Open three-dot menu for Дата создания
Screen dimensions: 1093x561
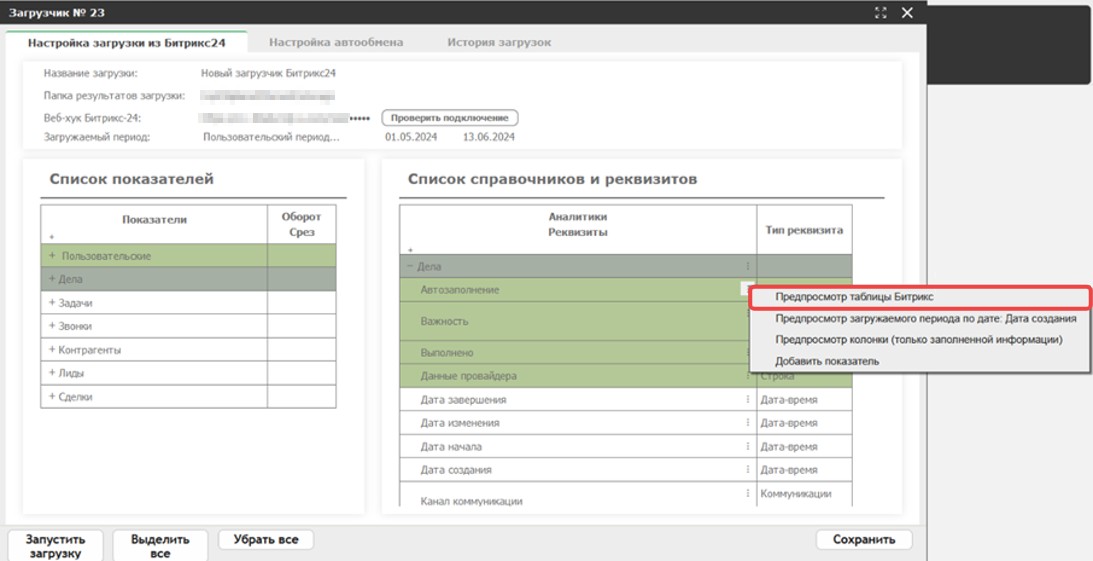tap(747, 469)
